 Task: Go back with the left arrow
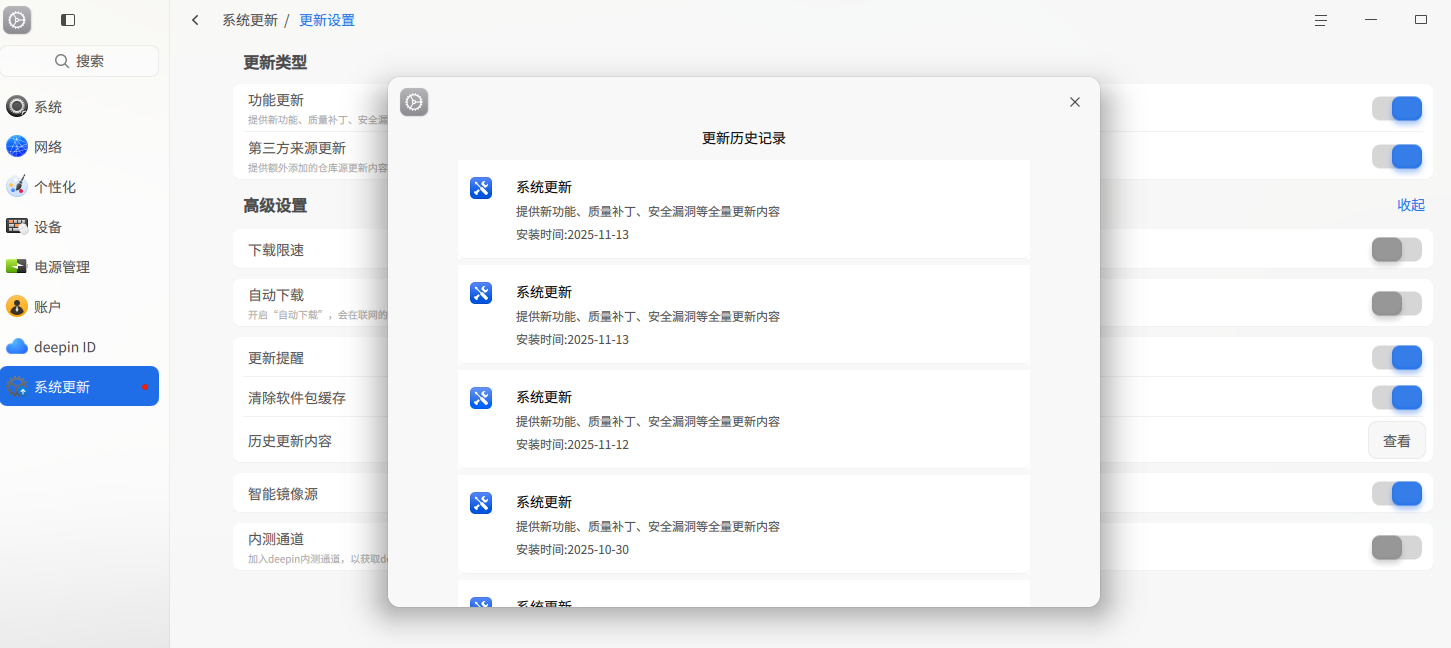(195, 20)
